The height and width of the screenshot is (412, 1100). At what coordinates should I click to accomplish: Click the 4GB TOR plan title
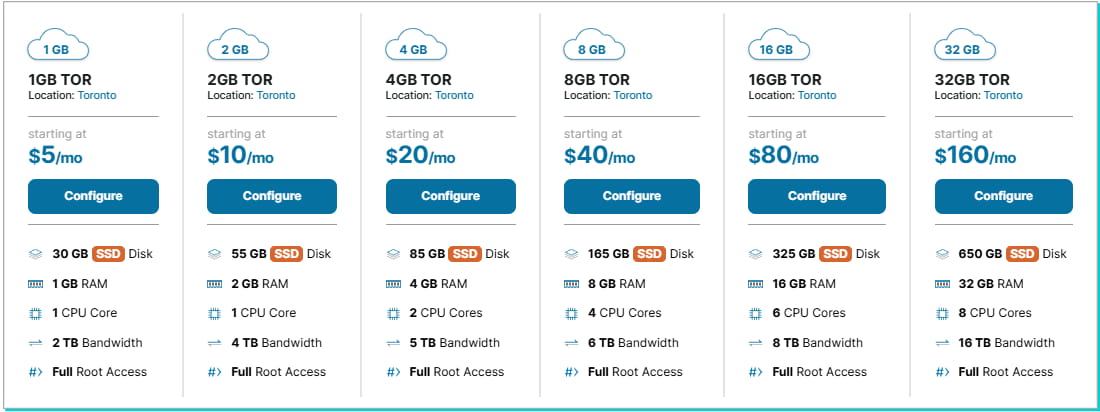(x=419, y=80)
